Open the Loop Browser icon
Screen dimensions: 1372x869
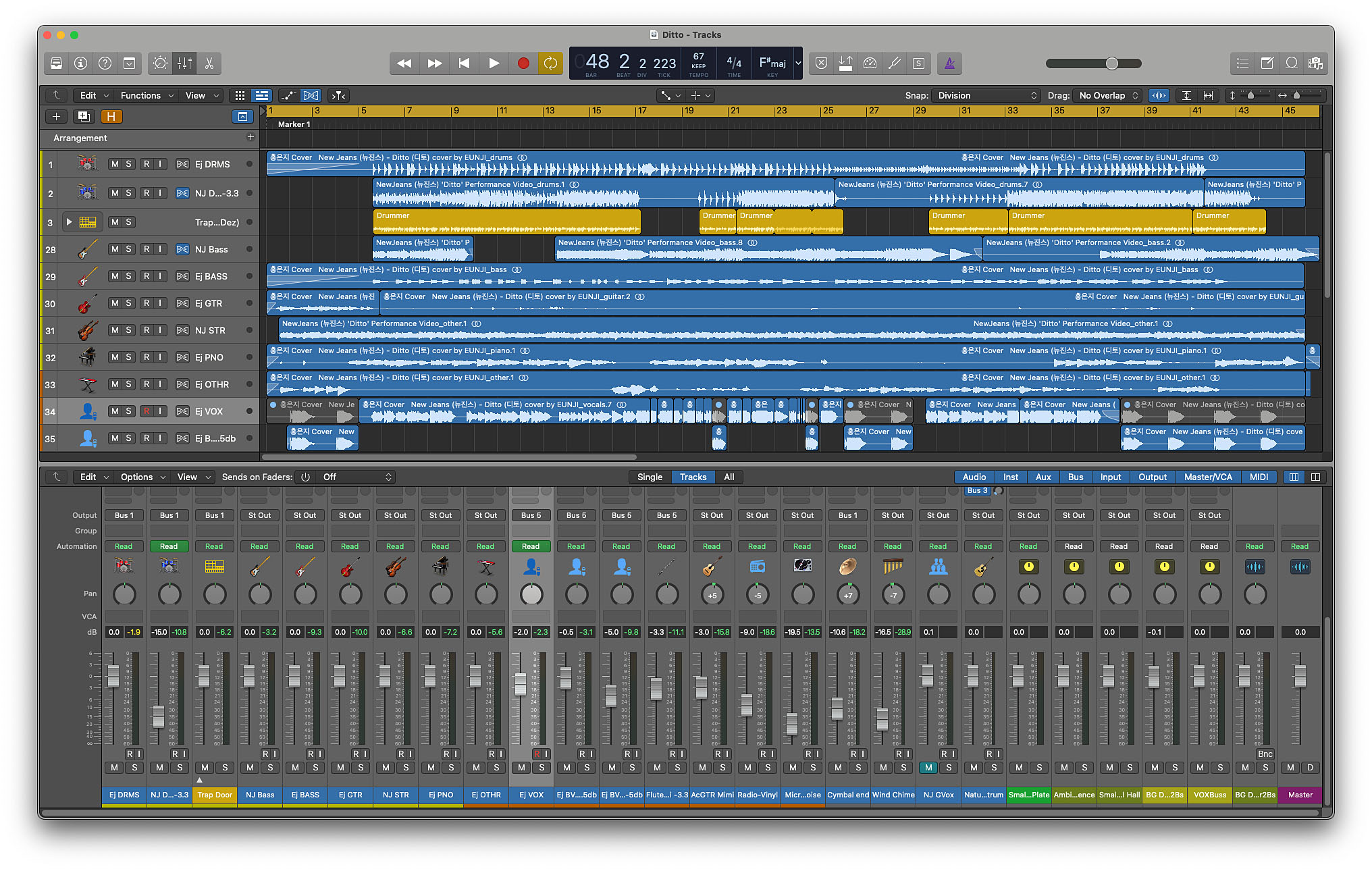pyautogui.click(x=1291, y=63)
